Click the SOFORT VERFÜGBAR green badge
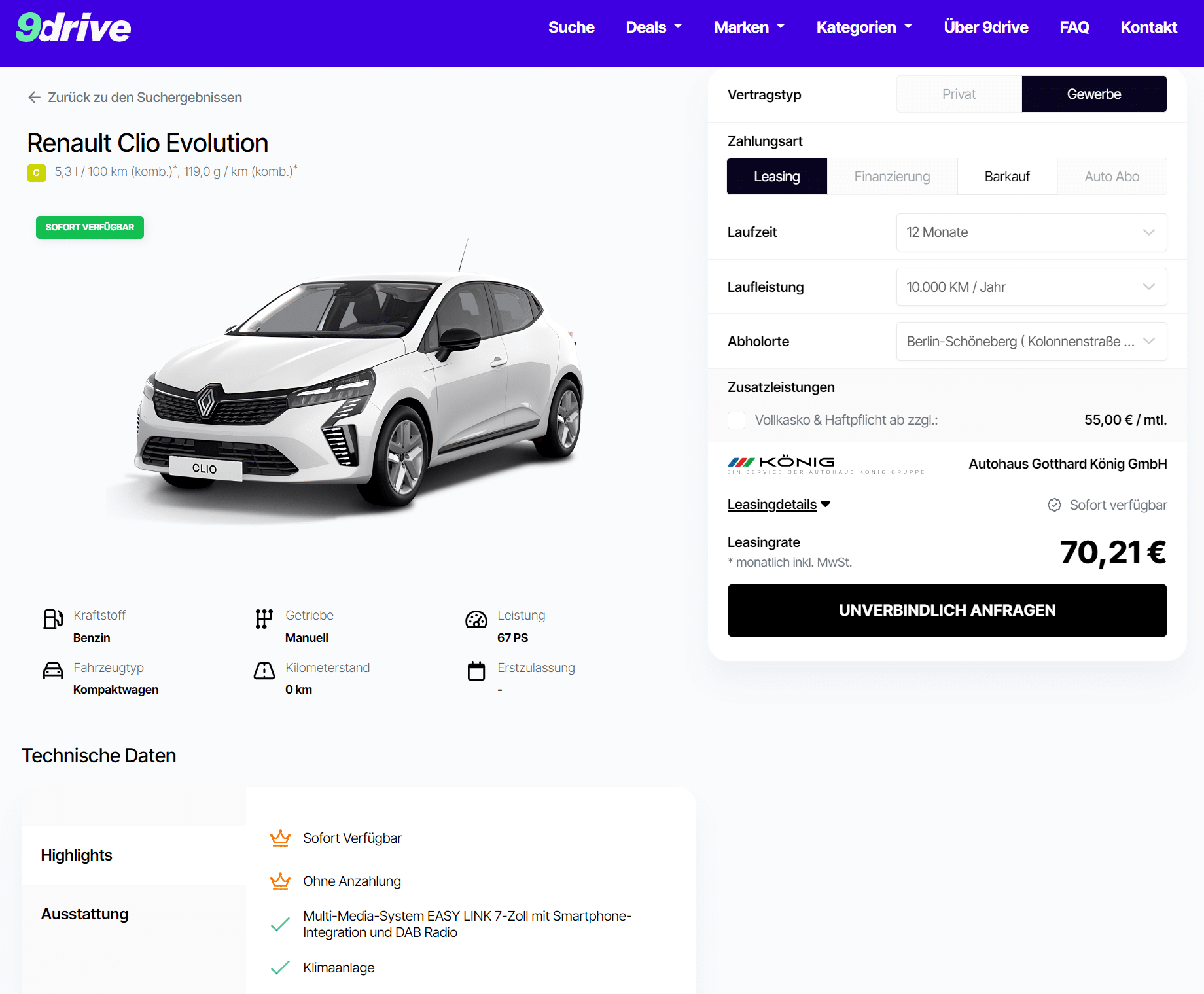Image resolution: width=1204 pixels, height=994 pixels. pos(90,228)
